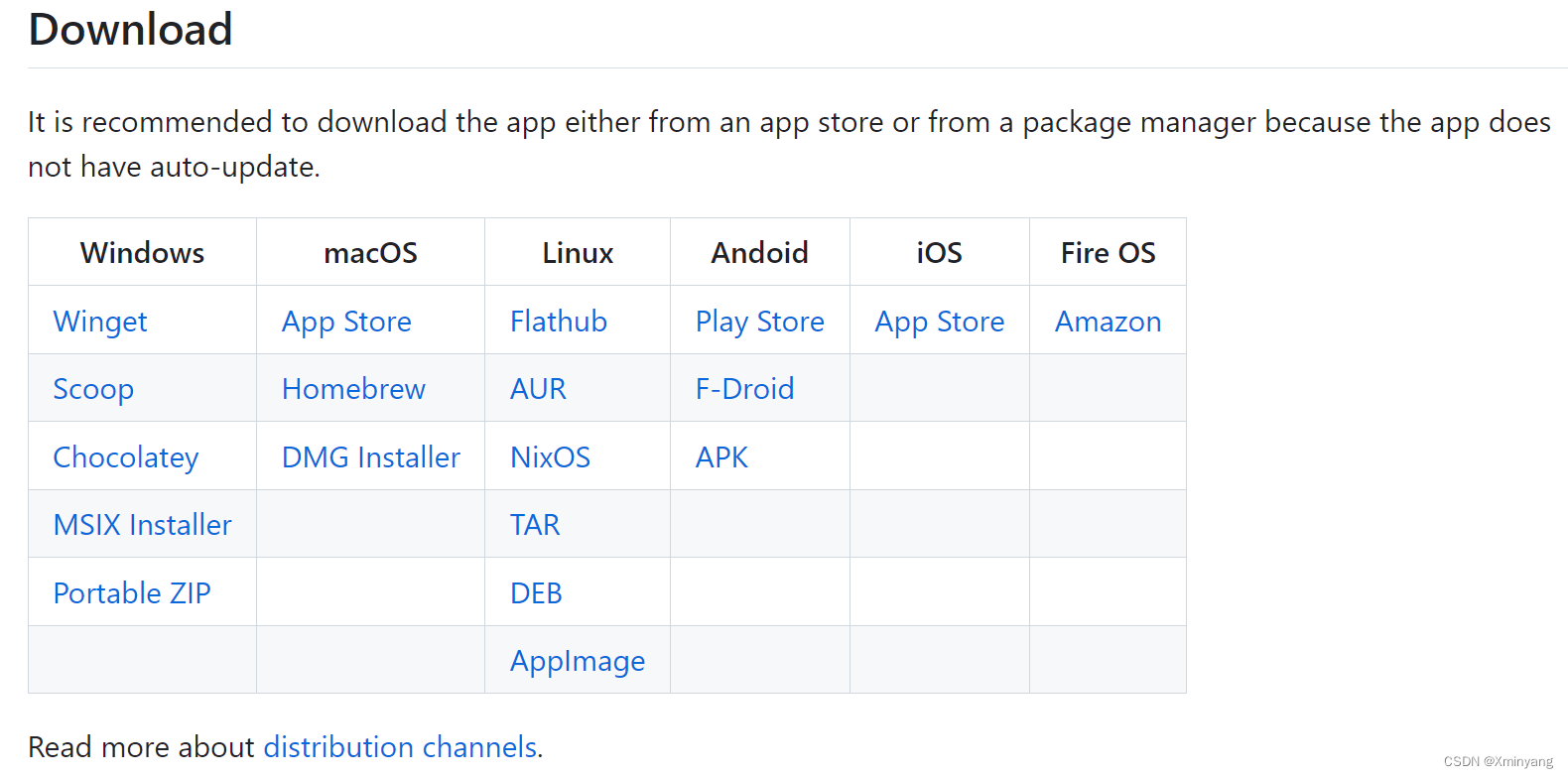Click the iOS column header

pos(940,253)
